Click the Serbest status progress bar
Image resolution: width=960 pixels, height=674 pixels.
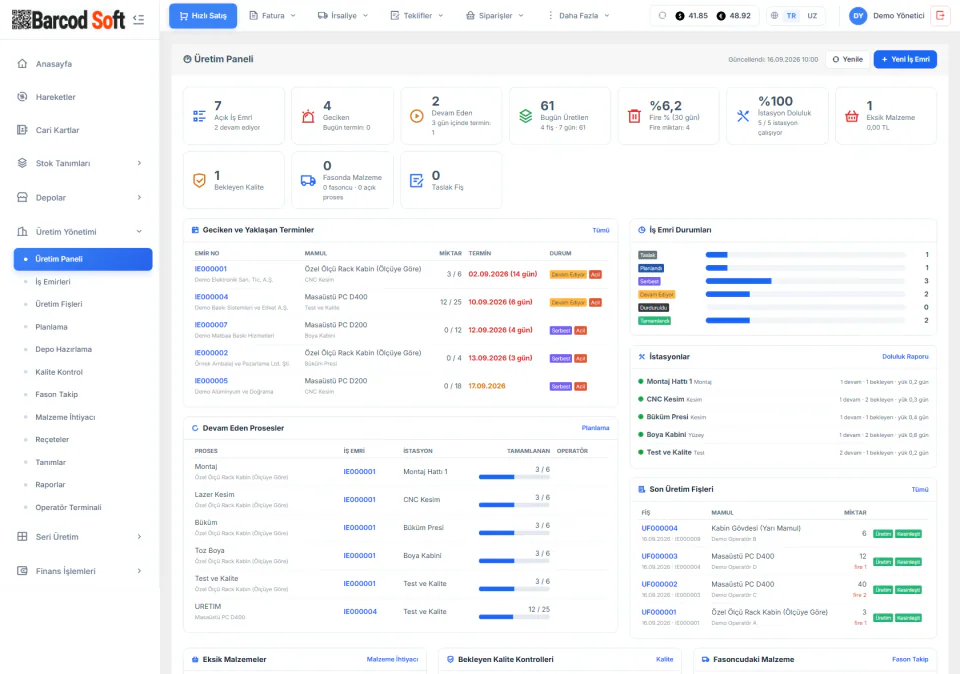click(x=805, y=281)
